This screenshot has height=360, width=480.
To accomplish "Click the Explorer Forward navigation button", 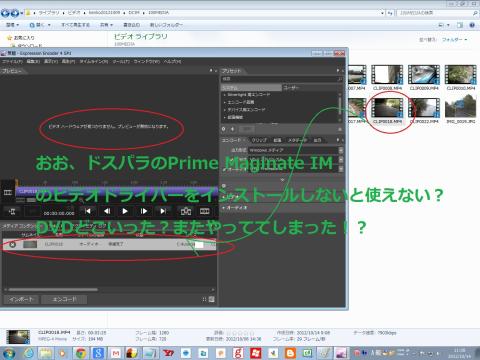I will pyautogui.click(x=15, y=13).
